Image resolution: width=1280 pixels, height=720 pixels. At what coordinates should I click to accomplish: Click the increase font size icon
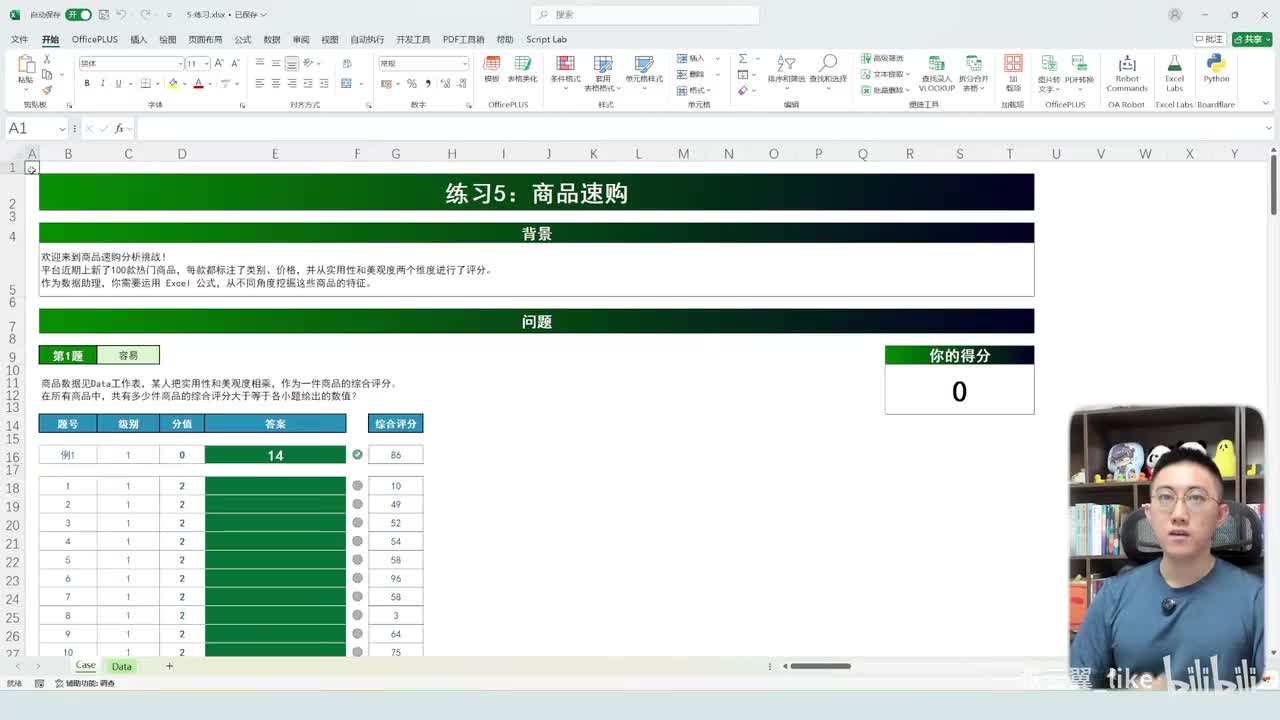[219, 63]
